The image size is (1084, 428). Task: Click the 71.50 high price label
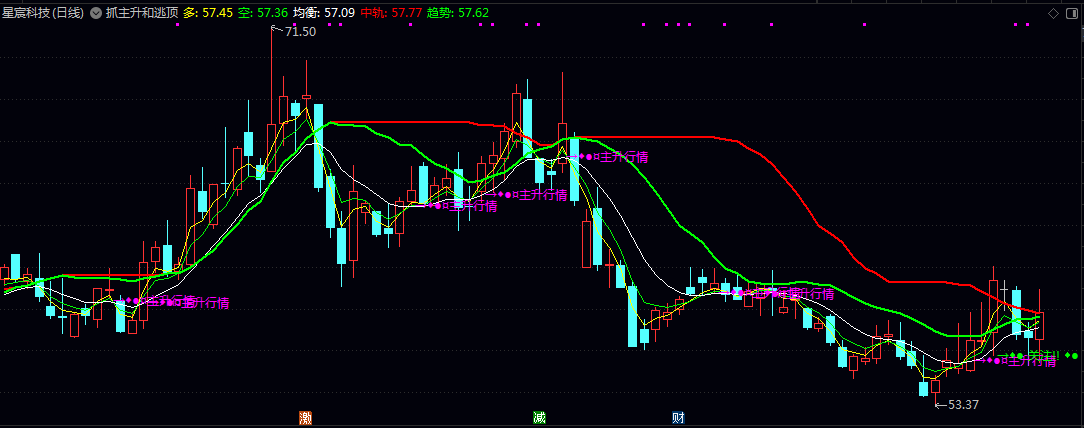pyautogui.click(x=300, y=32)
